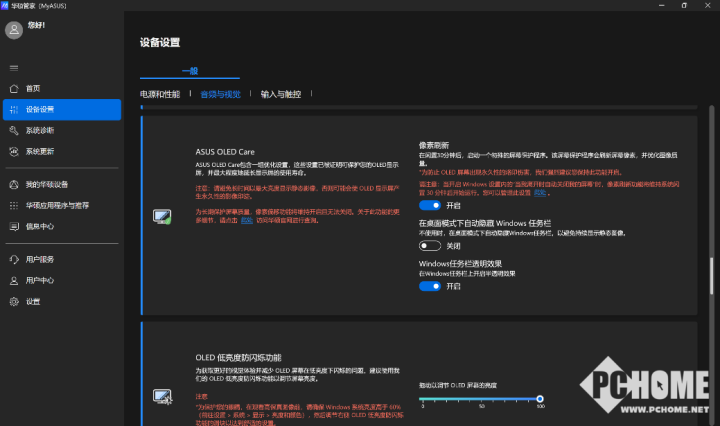Click the 信息中心 message icon
Viewport: 720px width, 426px height.
14,226
